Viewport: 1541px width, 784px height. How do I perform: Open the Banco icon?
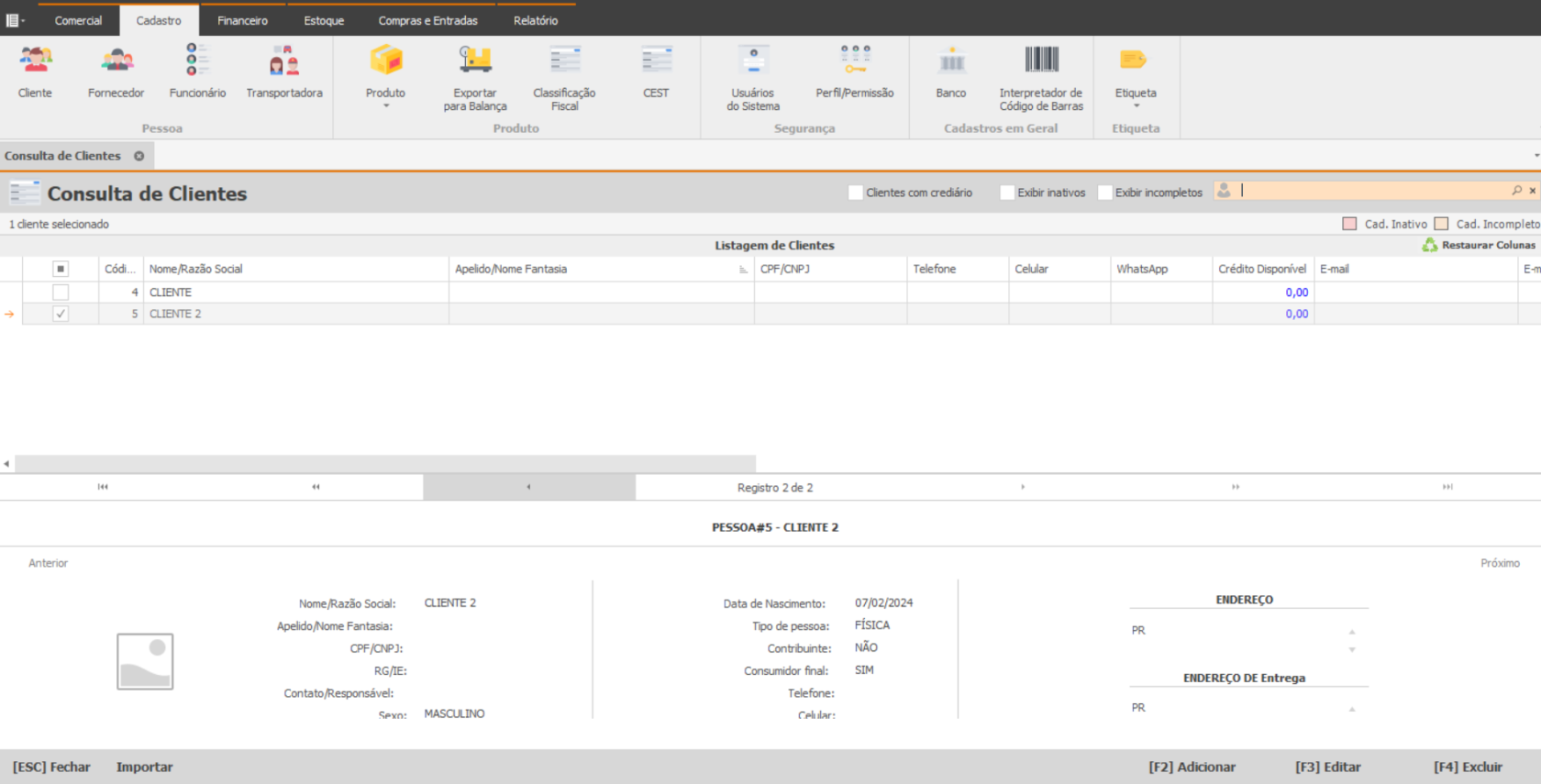pyautogui.click(x=951, y=61)
